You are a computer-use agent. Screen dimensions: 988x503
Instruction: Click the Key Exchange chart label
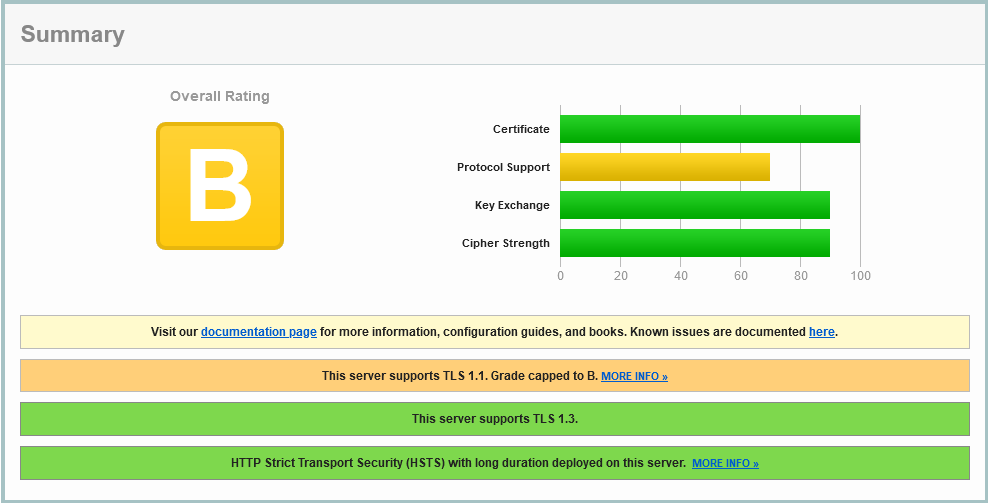(512, 205)
